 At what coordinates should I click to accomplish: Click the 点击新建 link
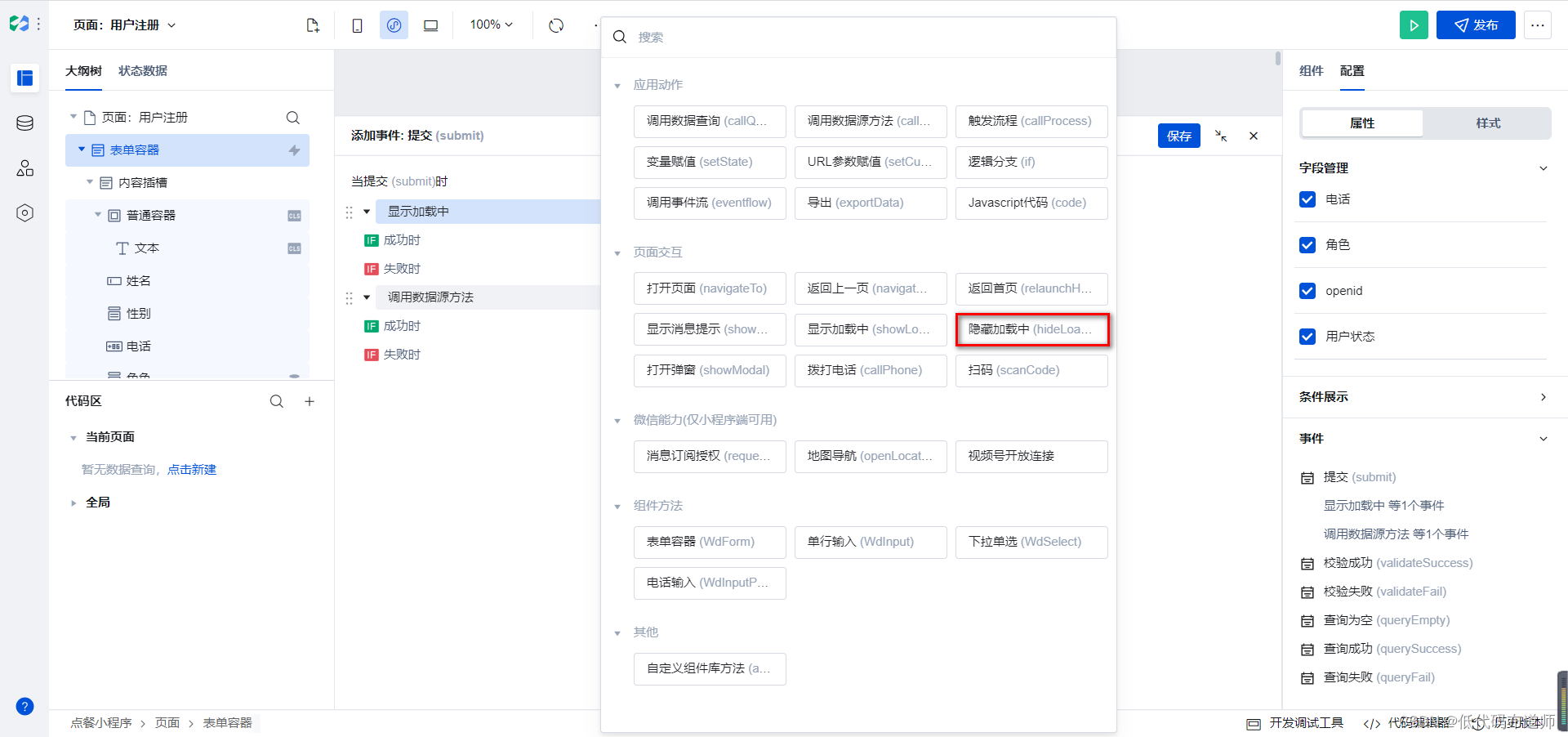point(192,470)
